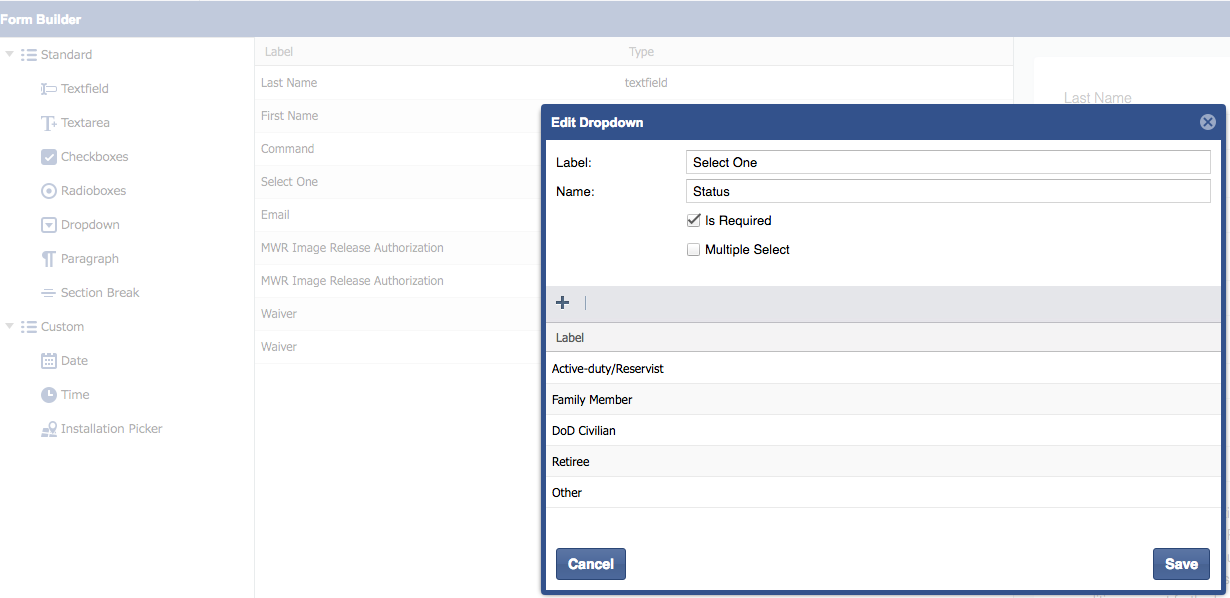The image size is (1230, 598).
Task: Click the Time clock icon
Action: 48,395
